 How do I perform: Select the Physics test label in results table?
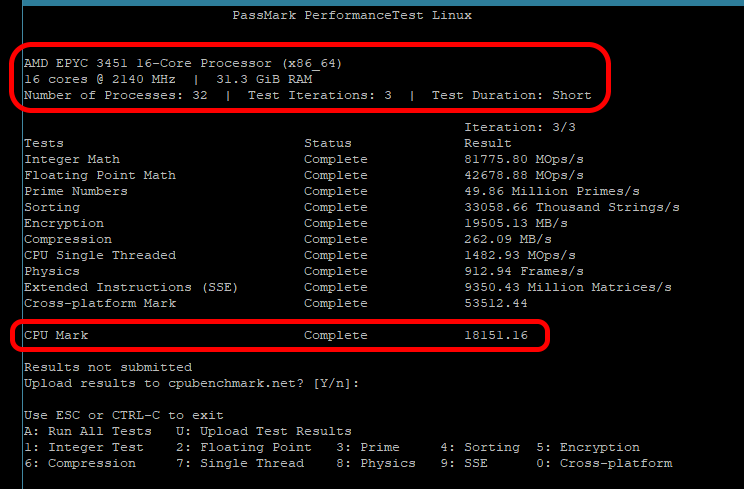(x=52, y=271)
